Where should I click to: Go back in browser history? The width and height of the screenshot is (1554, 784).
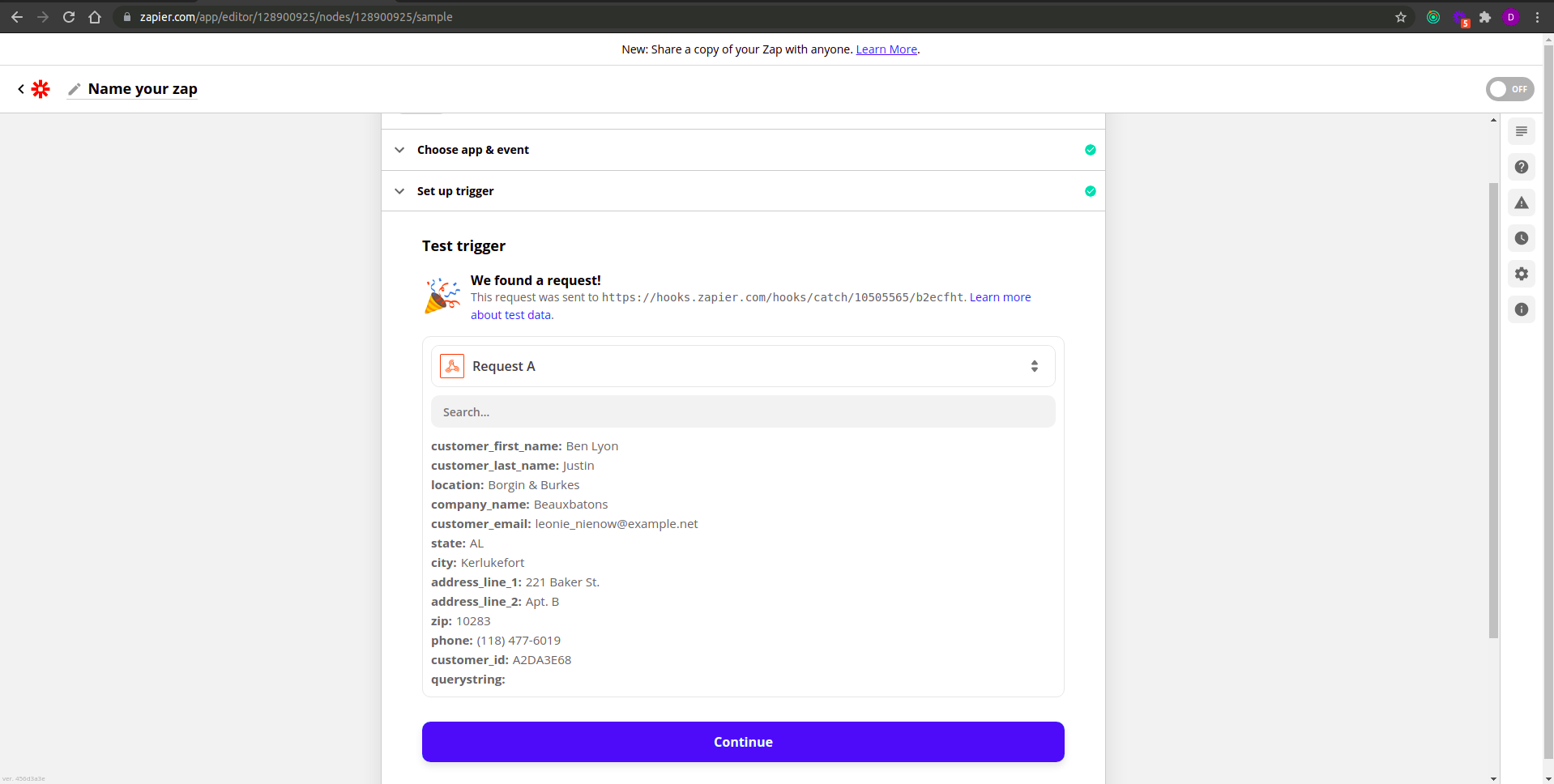tap(17, 17)
